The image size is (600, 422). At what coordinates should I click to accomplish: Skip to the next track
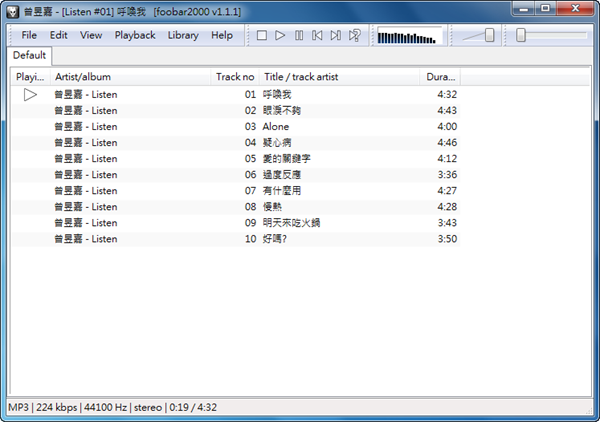coord(336,36)
